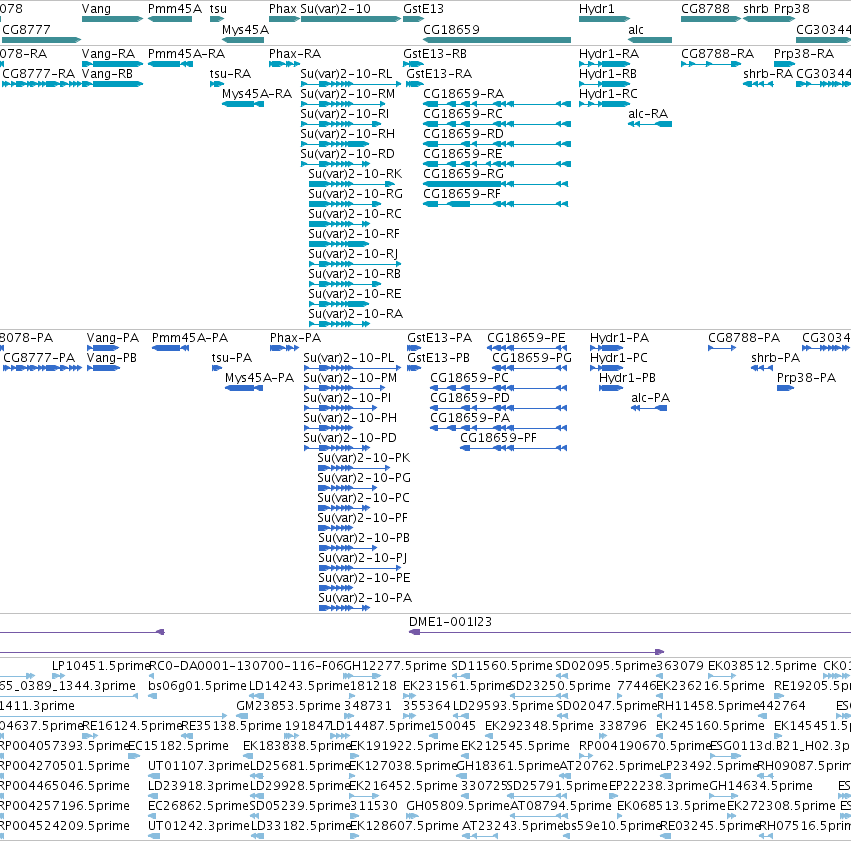This screenshot has width=851, height=841.
Task: Select the Phax gene feature
Action: (x=284, y=19)
